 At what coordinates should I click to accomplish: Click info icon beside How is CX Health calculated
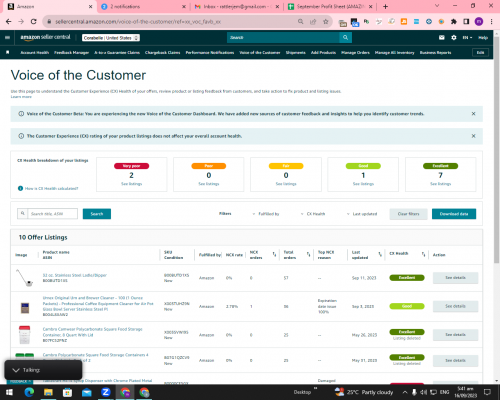21,188
